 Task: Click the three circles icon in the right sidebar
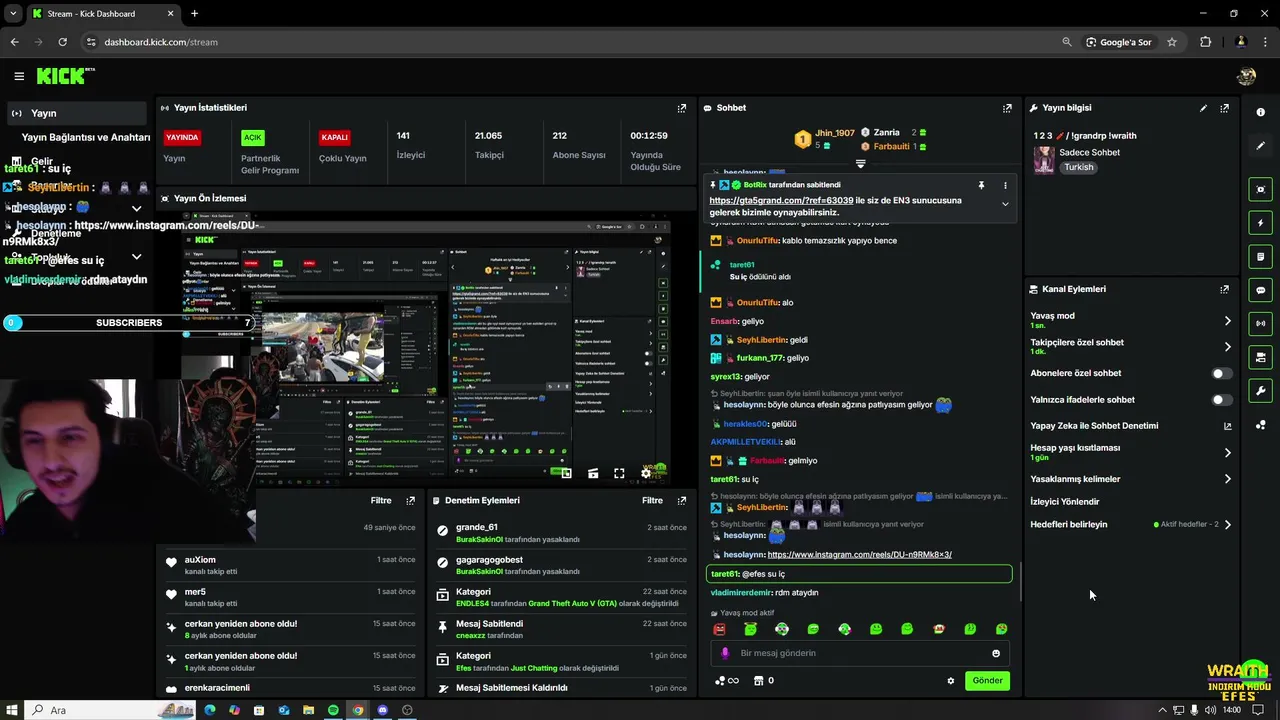(x=1260, y=425)
